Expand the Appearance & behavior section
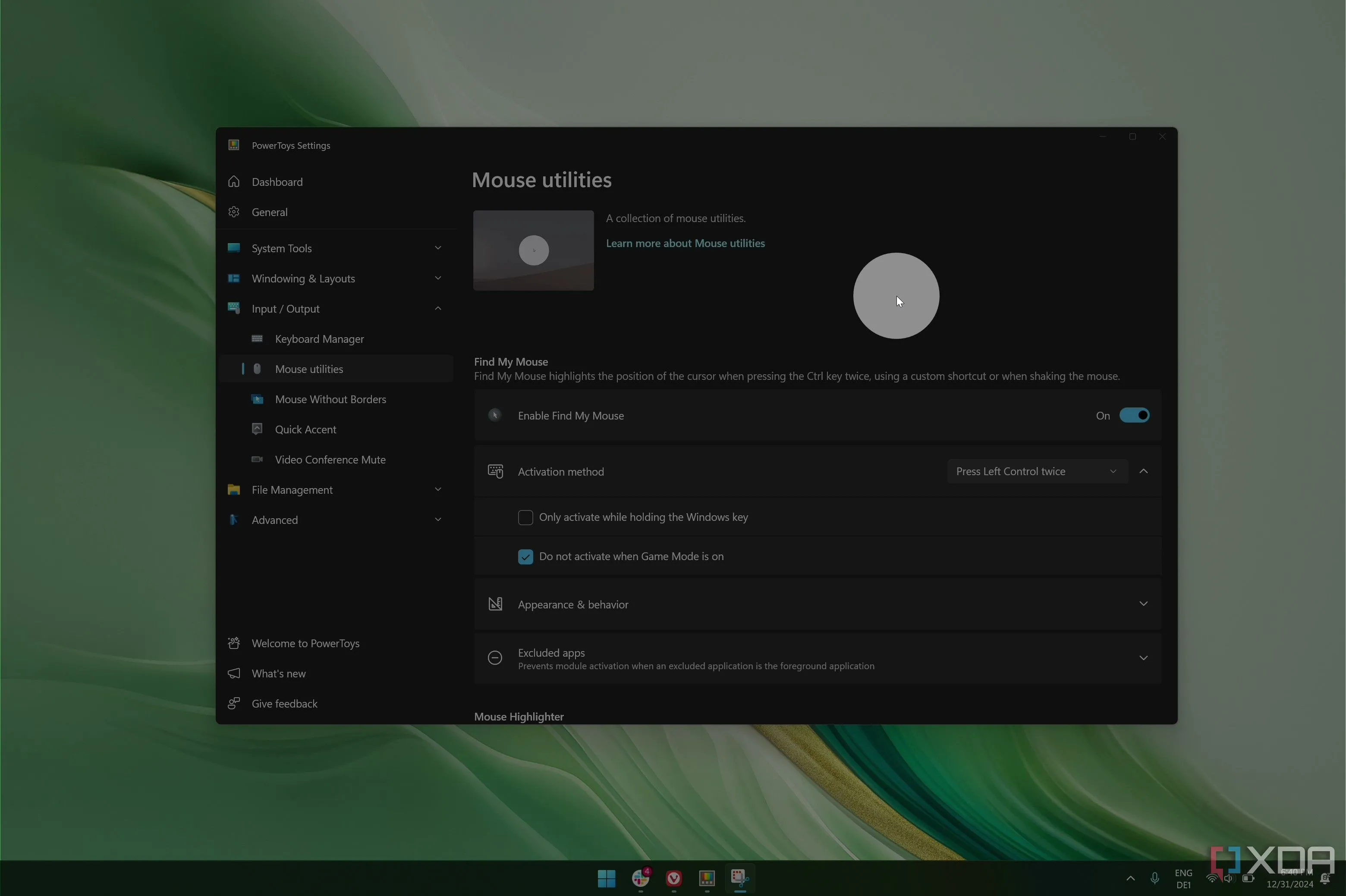The height and width of the screenshot is (896, 1346). (x=1143, y=604)
